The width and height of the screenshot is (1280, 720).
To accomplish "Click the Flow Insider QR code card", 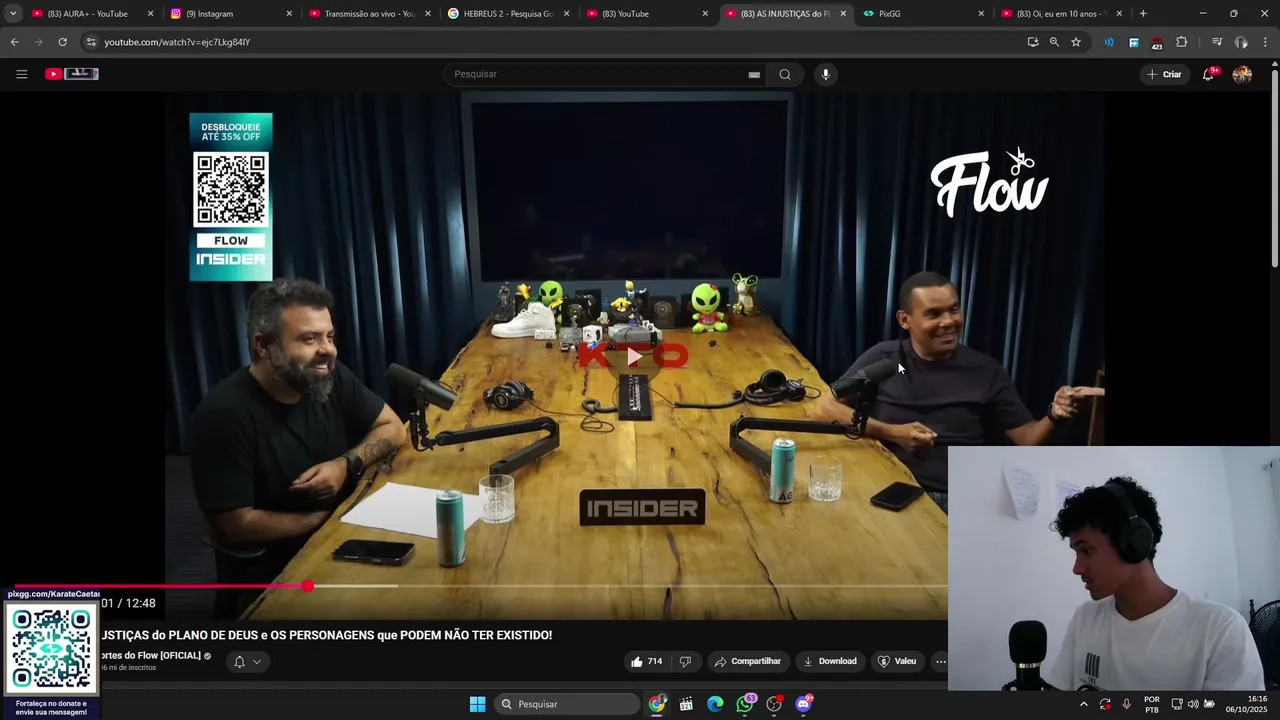I will 231,197.
